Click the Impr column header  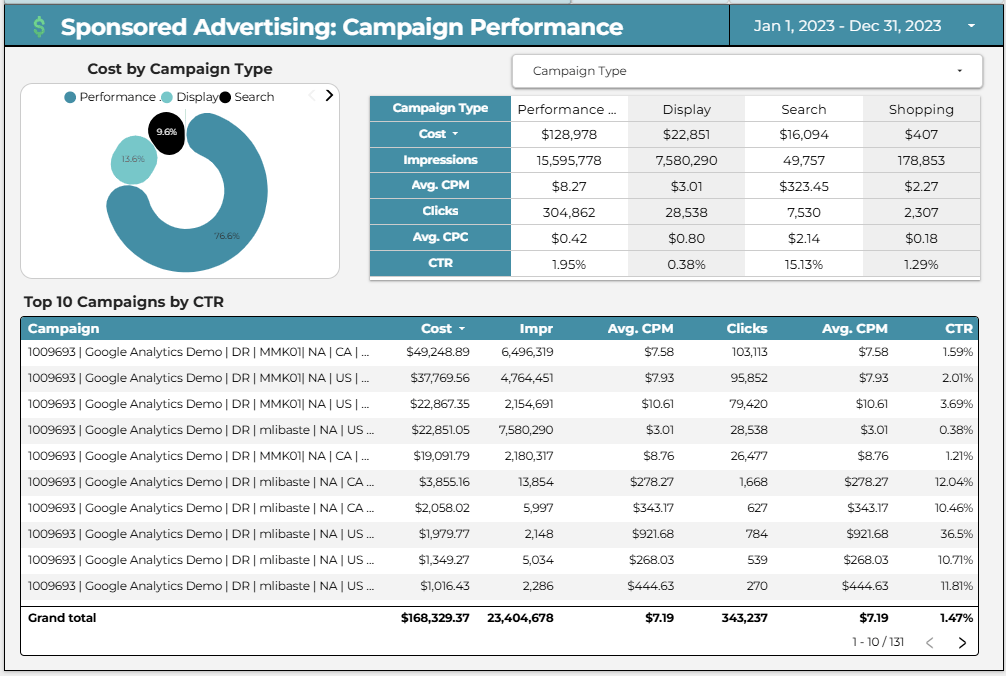[x=536, y=328]
